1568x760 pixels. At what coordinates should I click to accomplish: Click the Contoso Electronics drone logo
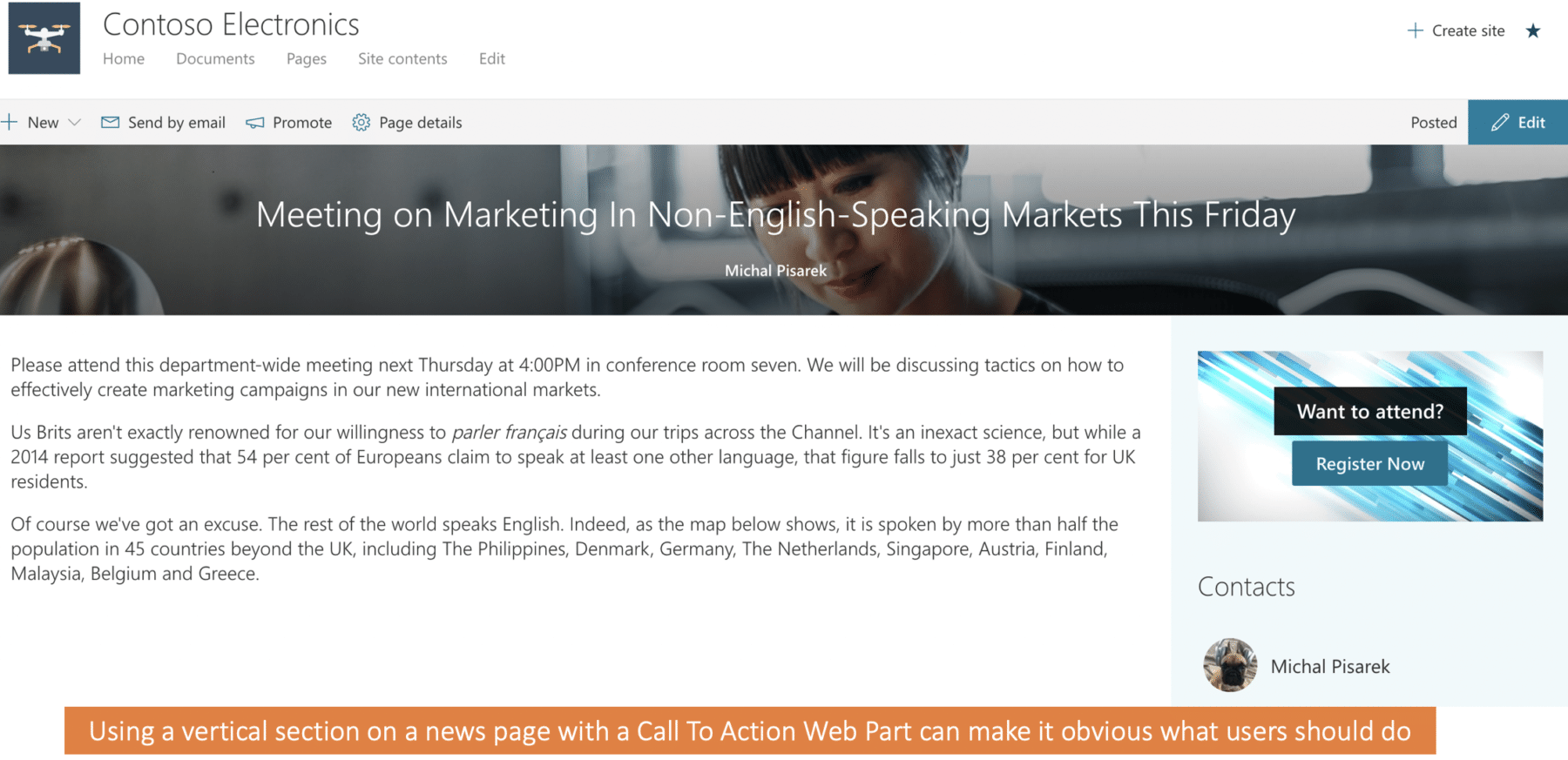coord(44,38)
